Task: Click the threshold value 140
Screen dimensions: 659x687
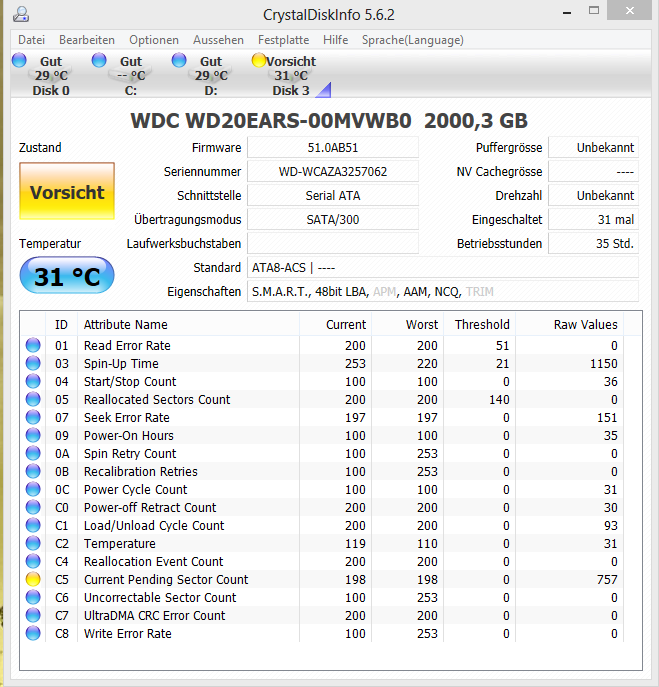Action: coord(499,400)
